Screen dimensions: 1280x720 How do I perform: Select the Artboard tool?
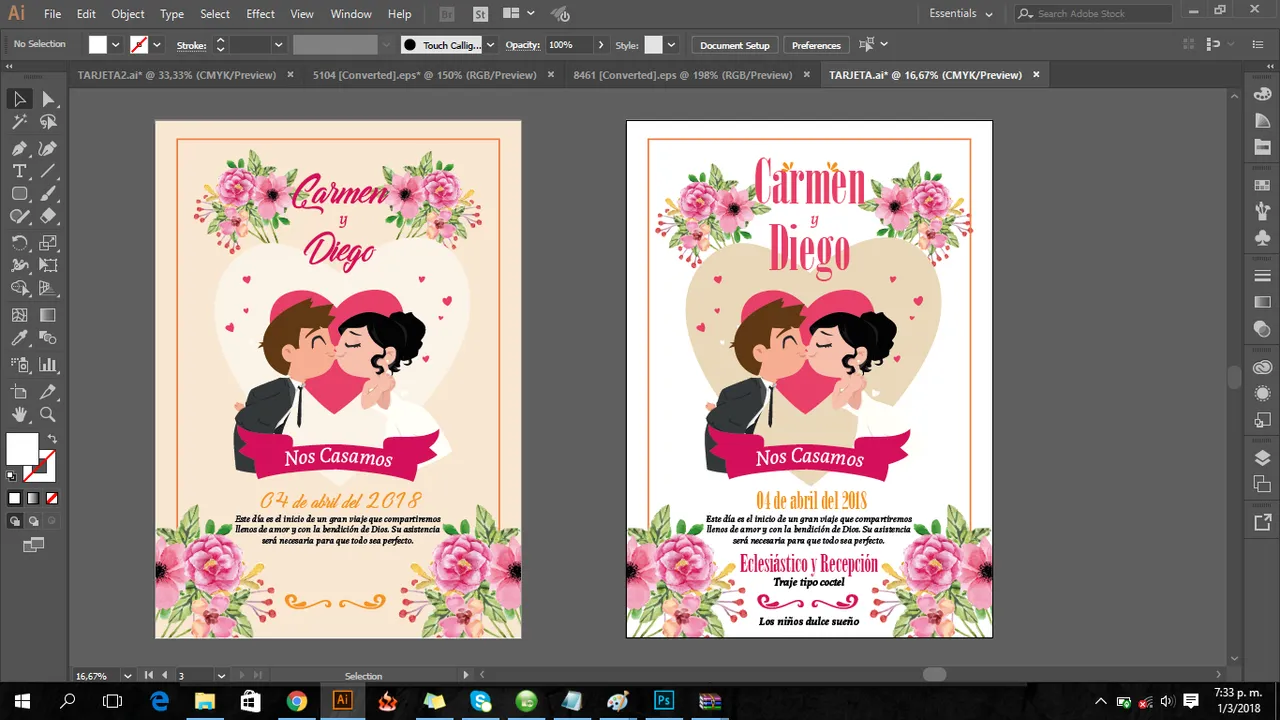coord(19,392)
